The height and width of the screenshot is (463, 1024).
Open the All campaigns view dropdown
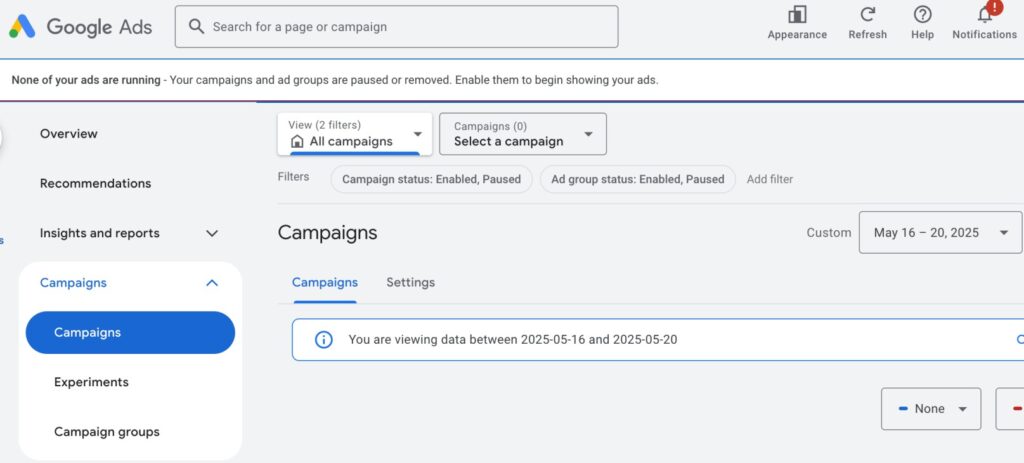(355, 134)
